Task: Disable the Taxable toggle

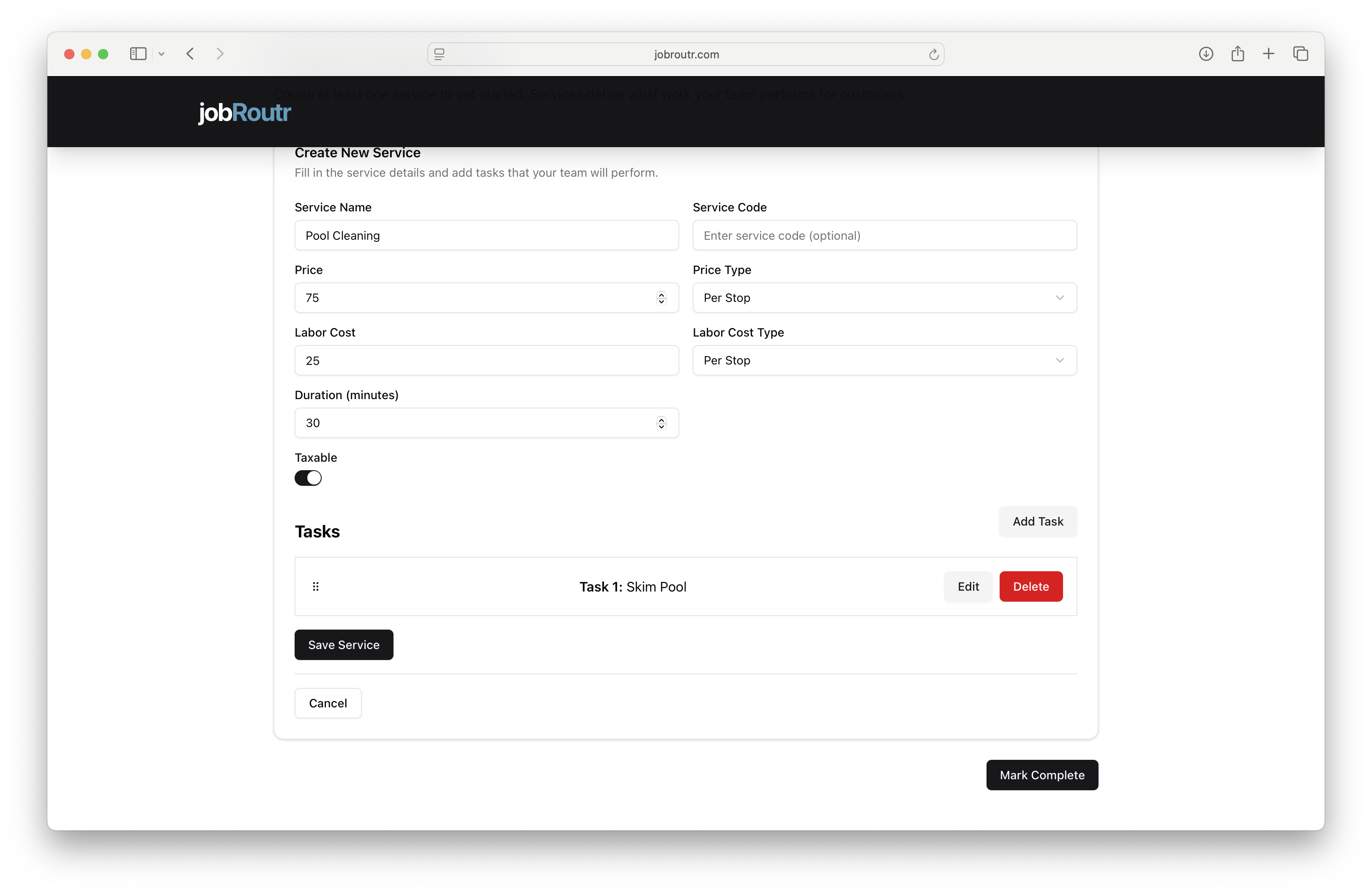Action: pos(308,478)
